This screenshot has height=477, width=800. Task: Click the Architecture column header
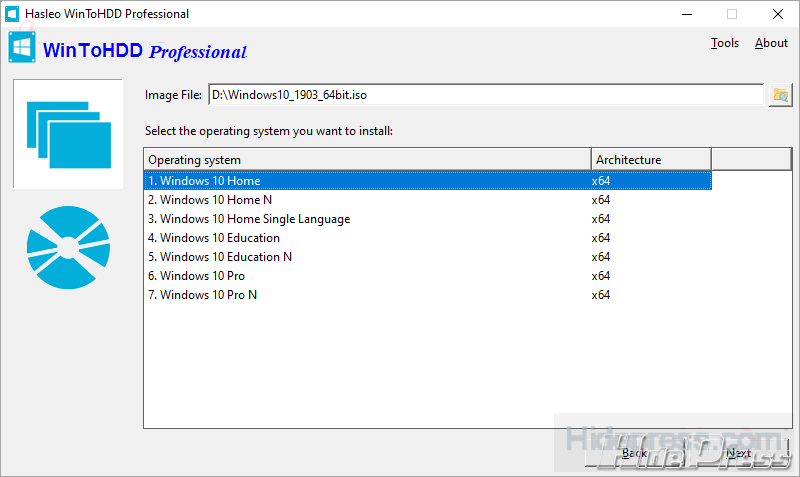(650, 160)
